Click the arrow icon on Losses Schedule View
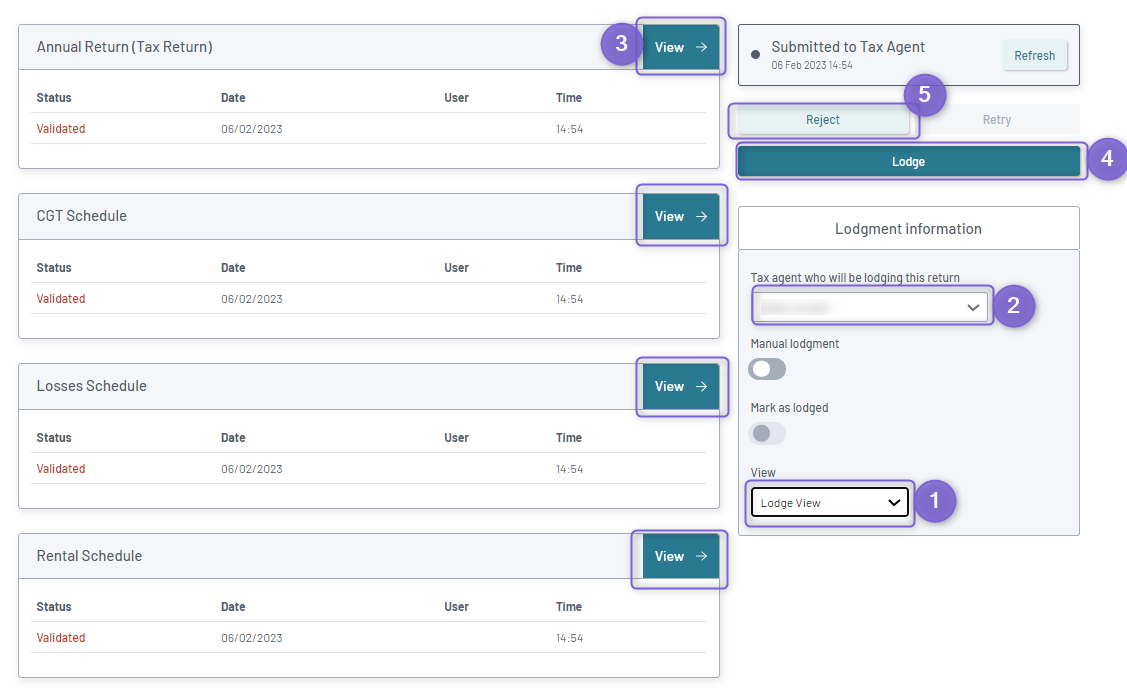1127x694 pixels. pos(702,387)
